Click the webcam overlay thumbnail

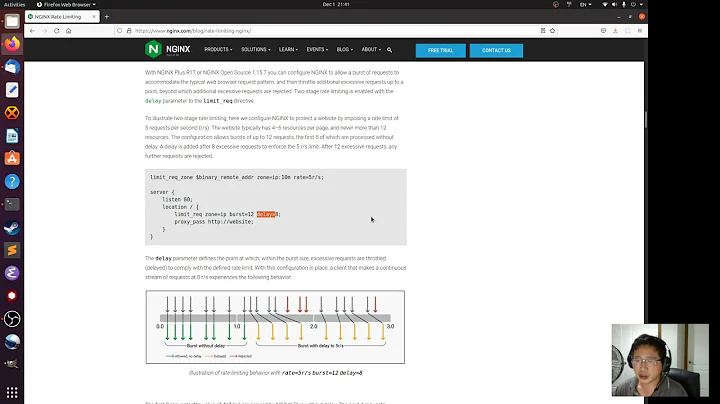pos(660,360)
